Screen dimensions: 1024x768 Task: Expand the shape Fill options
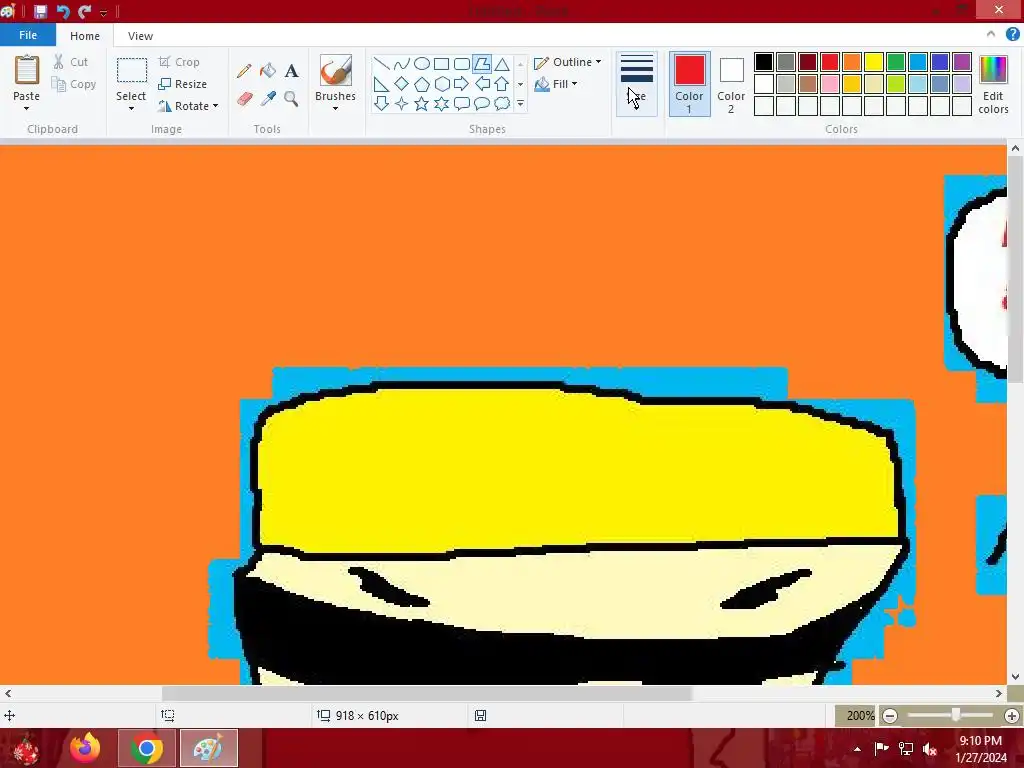[x=556, y=84]
